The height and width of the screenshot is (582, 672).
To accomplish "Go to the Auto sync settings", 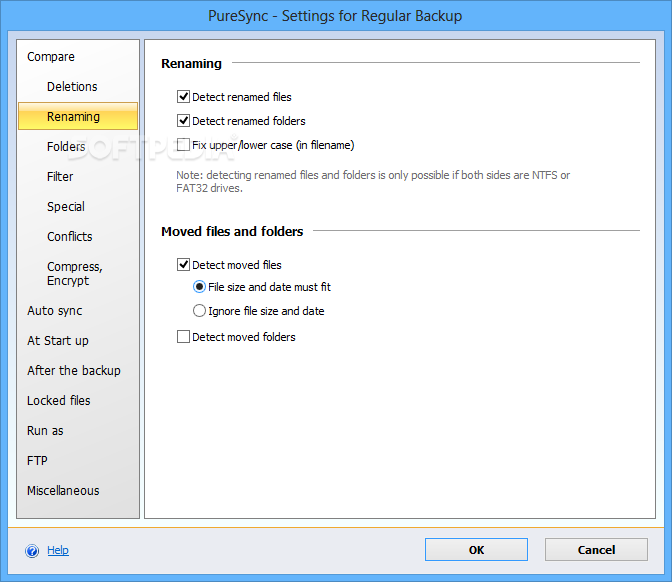I will pyautogui.click(x=54, y=311).
